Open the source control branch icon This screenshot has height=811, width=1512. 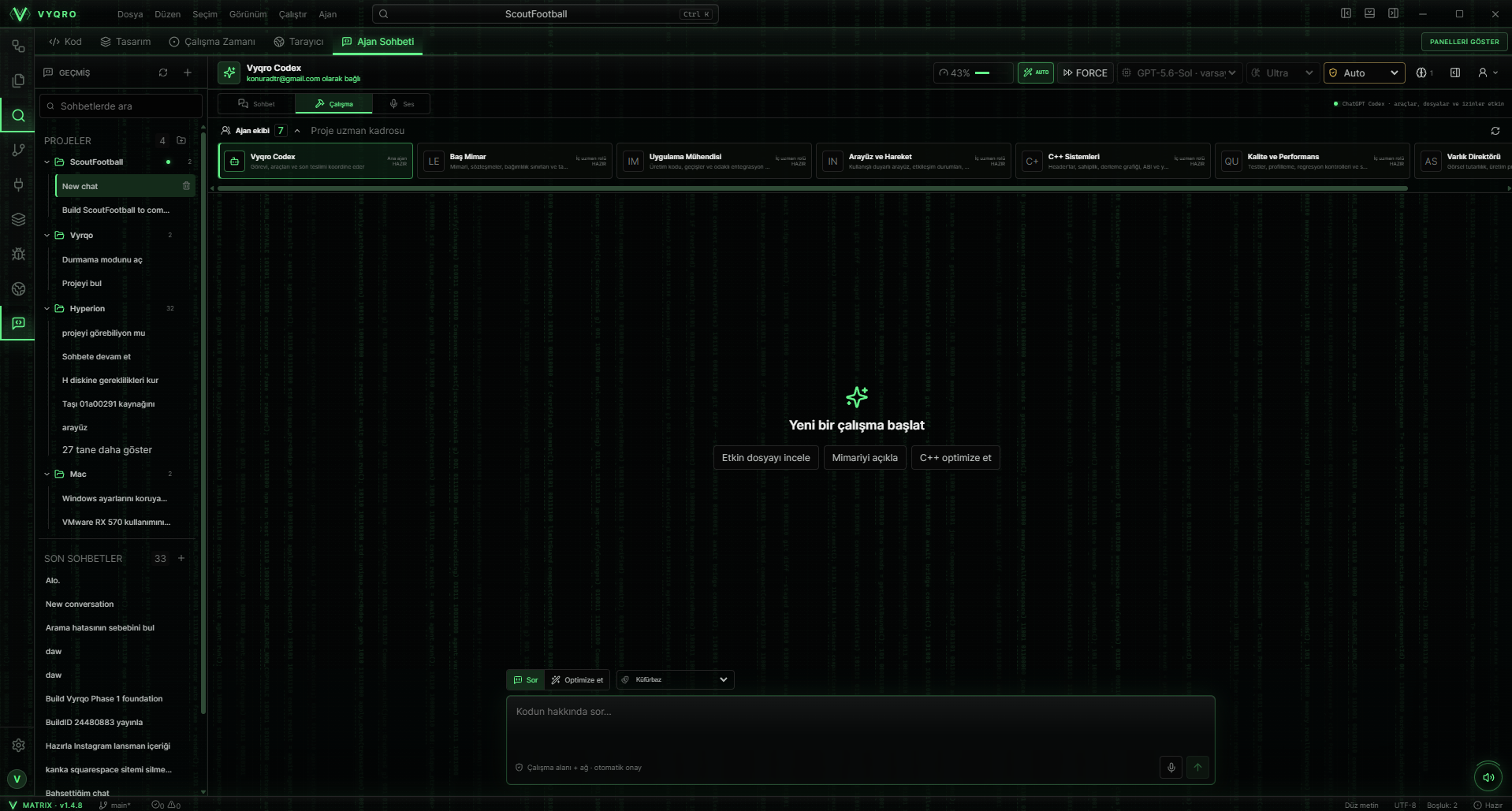(18, 150)
